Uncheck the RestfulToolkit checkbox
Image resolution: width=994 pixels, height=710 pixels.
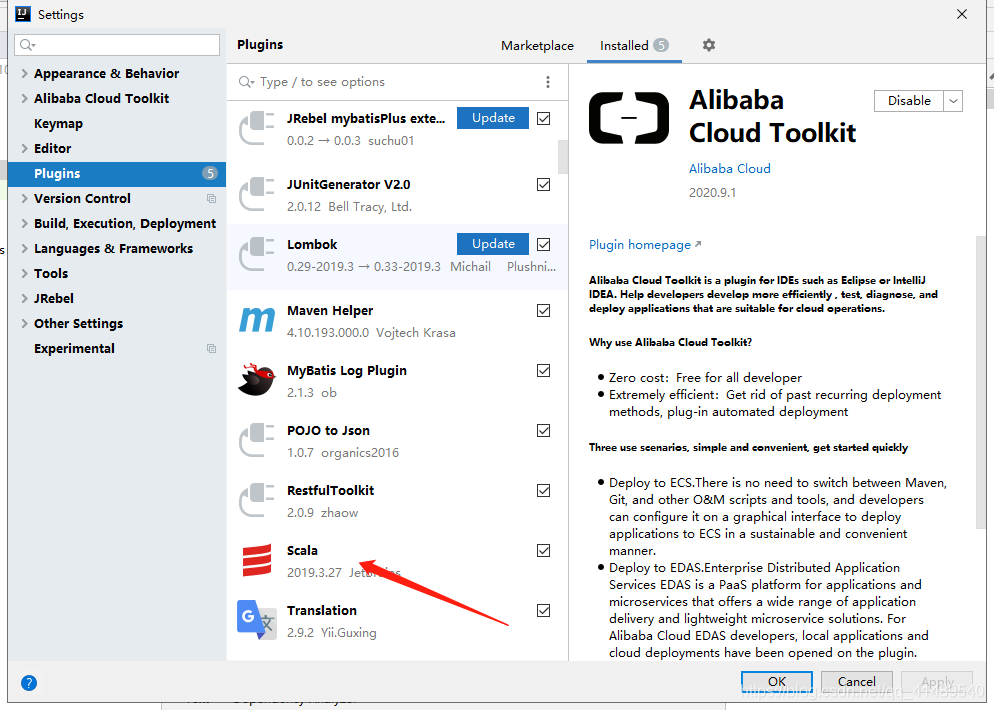(543, 491)
